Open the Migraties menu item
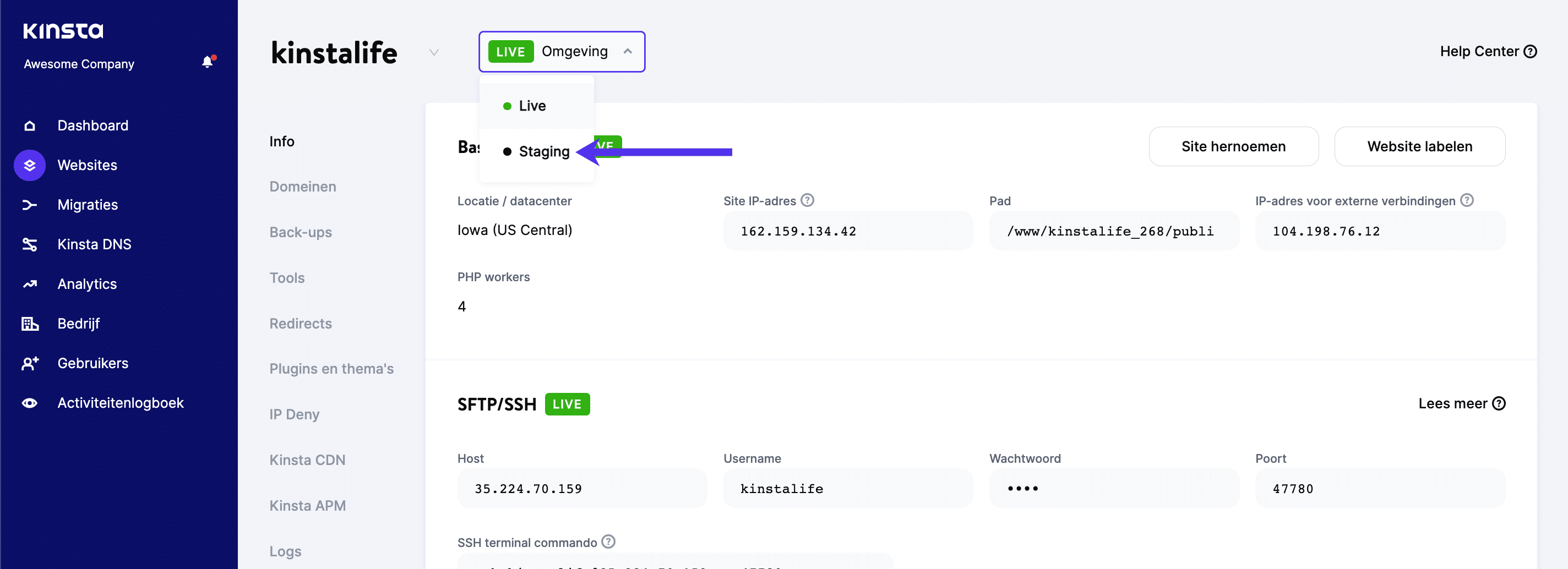This screenshot has height=569, width=1568. (x=88, y=205)
